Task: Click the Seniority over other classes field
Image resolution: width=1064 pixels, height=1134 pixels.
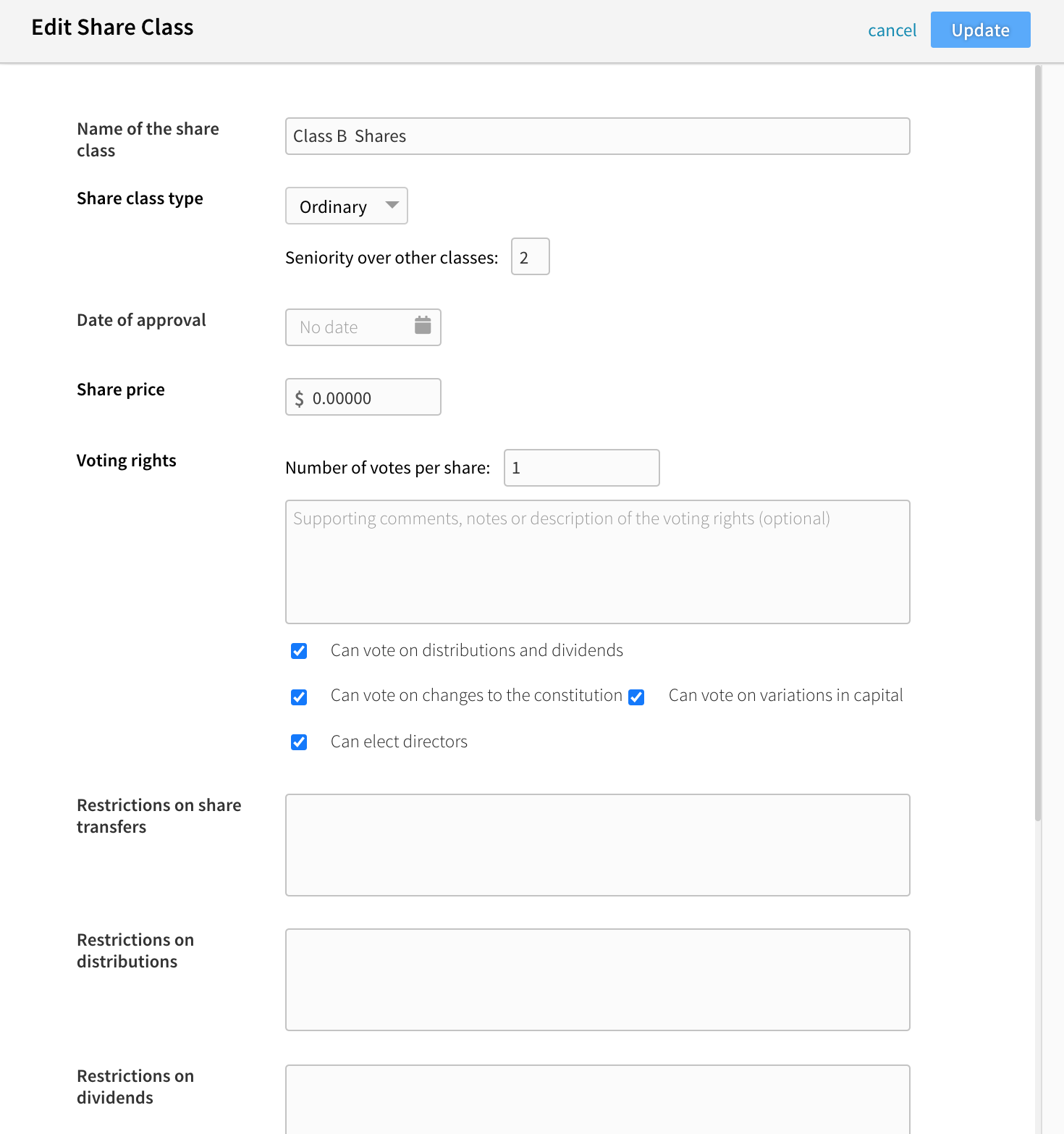Action: [x=531, y=256]
